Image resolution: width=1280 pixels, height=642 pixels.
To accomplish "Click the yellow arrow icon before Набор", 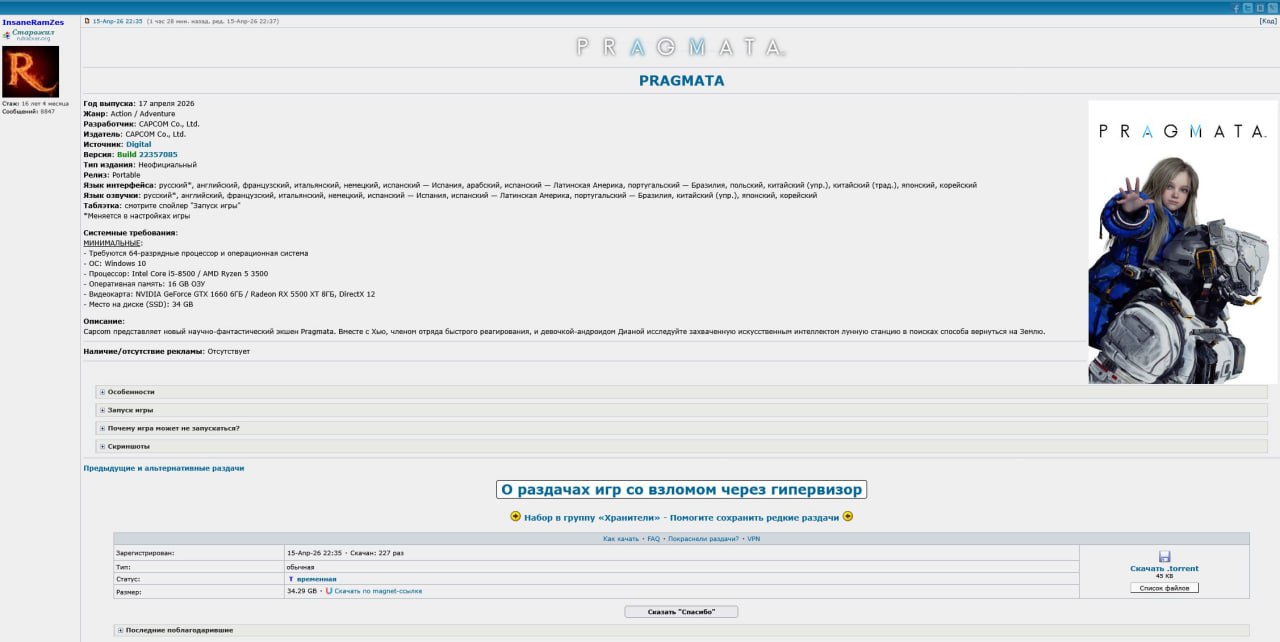I will coord(516,517).
